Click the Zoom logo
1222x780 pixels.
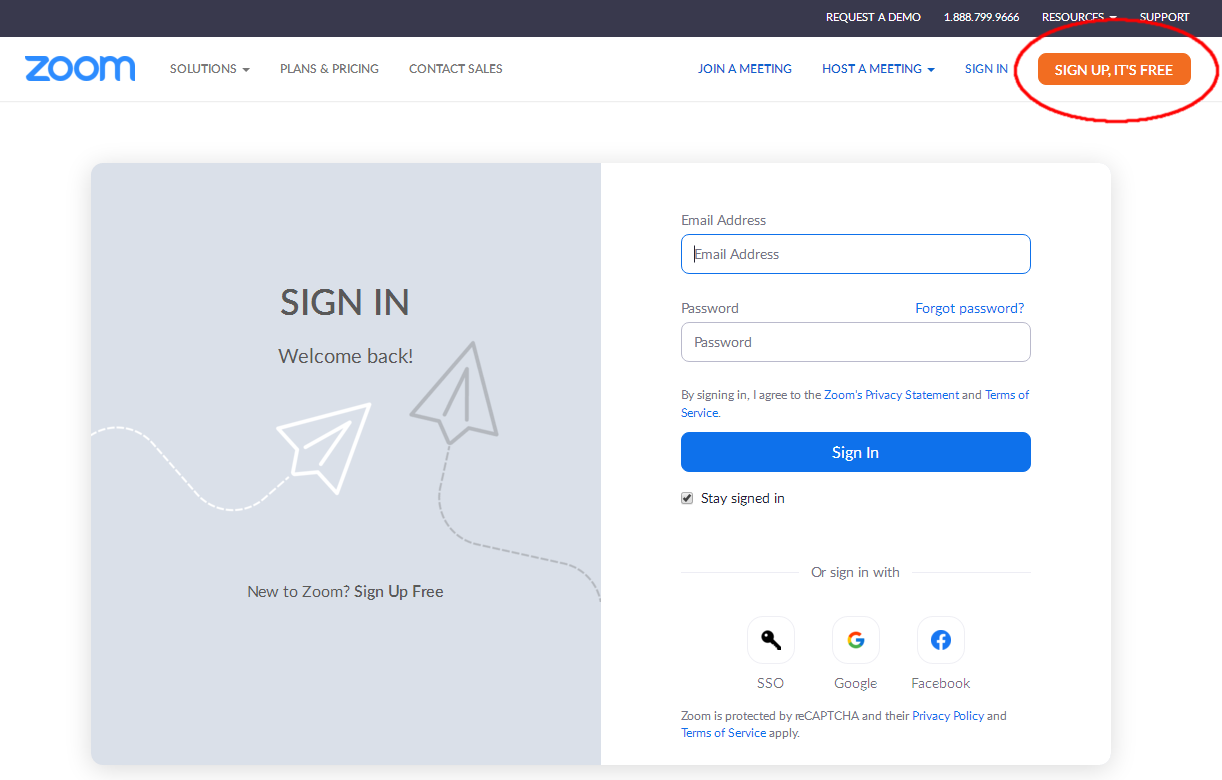pos(80,69)
